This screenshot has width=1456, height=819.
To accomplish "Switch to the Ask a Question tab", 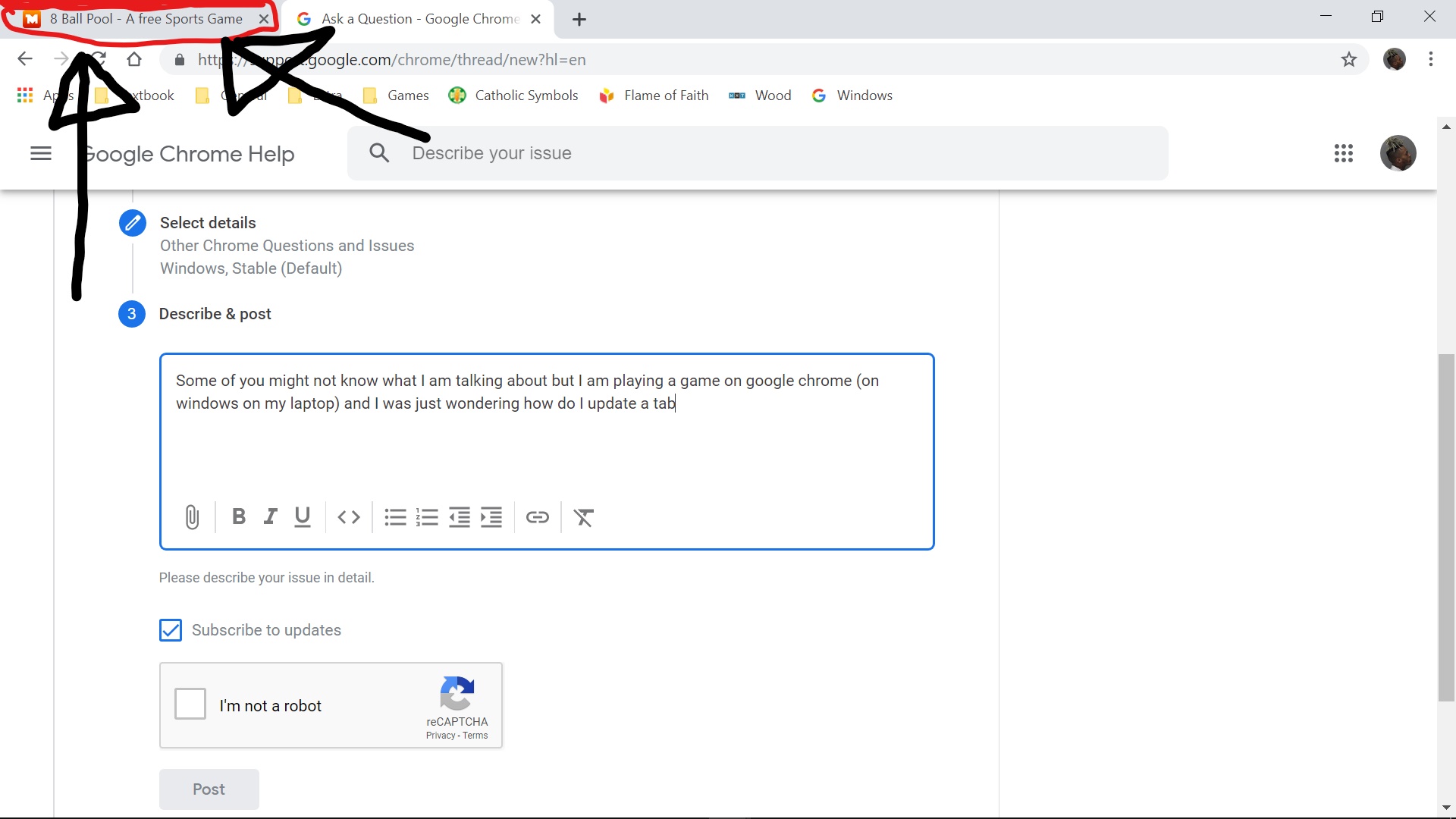I will tap(414, 18).
